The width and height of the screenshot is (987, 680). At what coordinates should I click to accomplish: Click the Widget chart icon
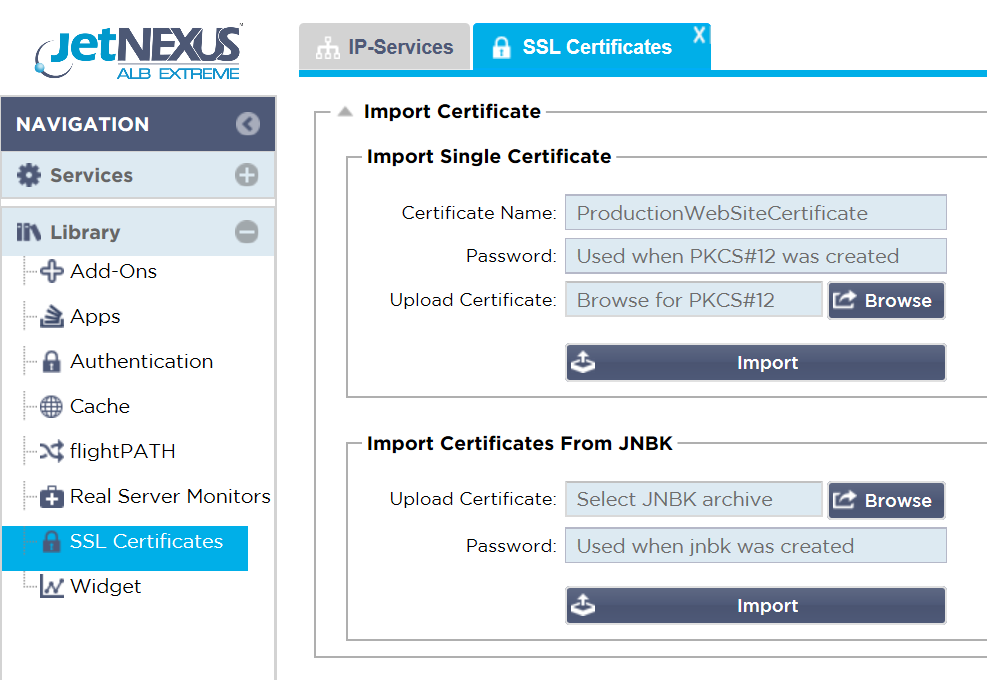(52, 587)
